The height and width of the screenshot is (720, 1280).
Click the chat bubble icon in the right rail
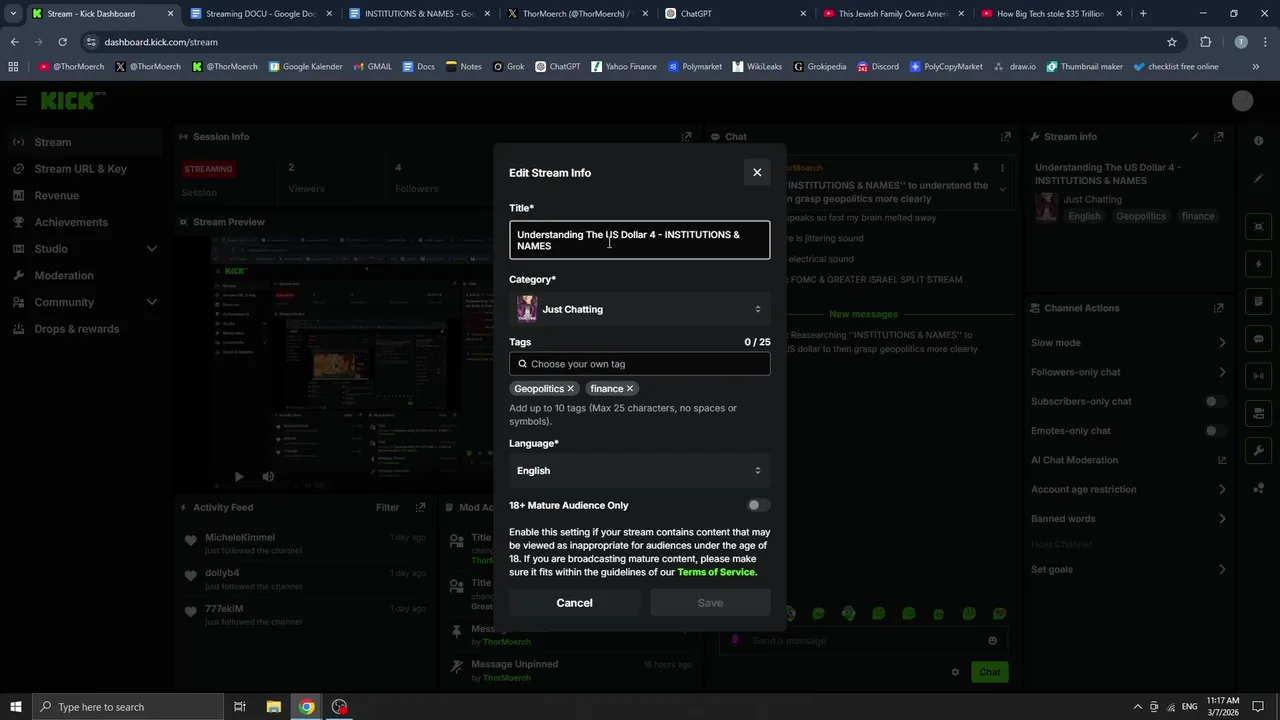[1259, 339]
